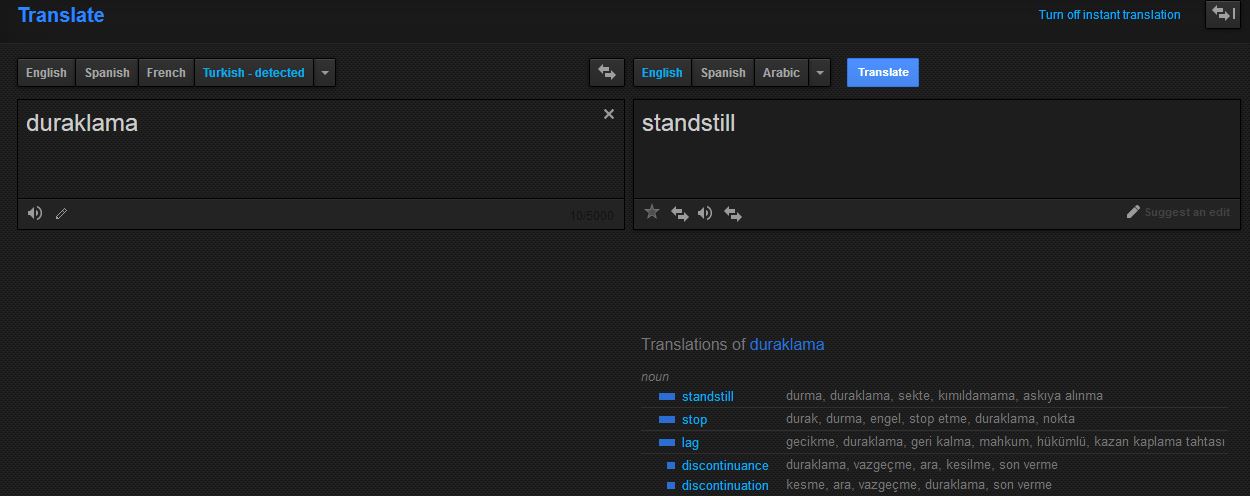Switch the target language to Spanish
1250x496 pixels.
[x=723, y=73]
